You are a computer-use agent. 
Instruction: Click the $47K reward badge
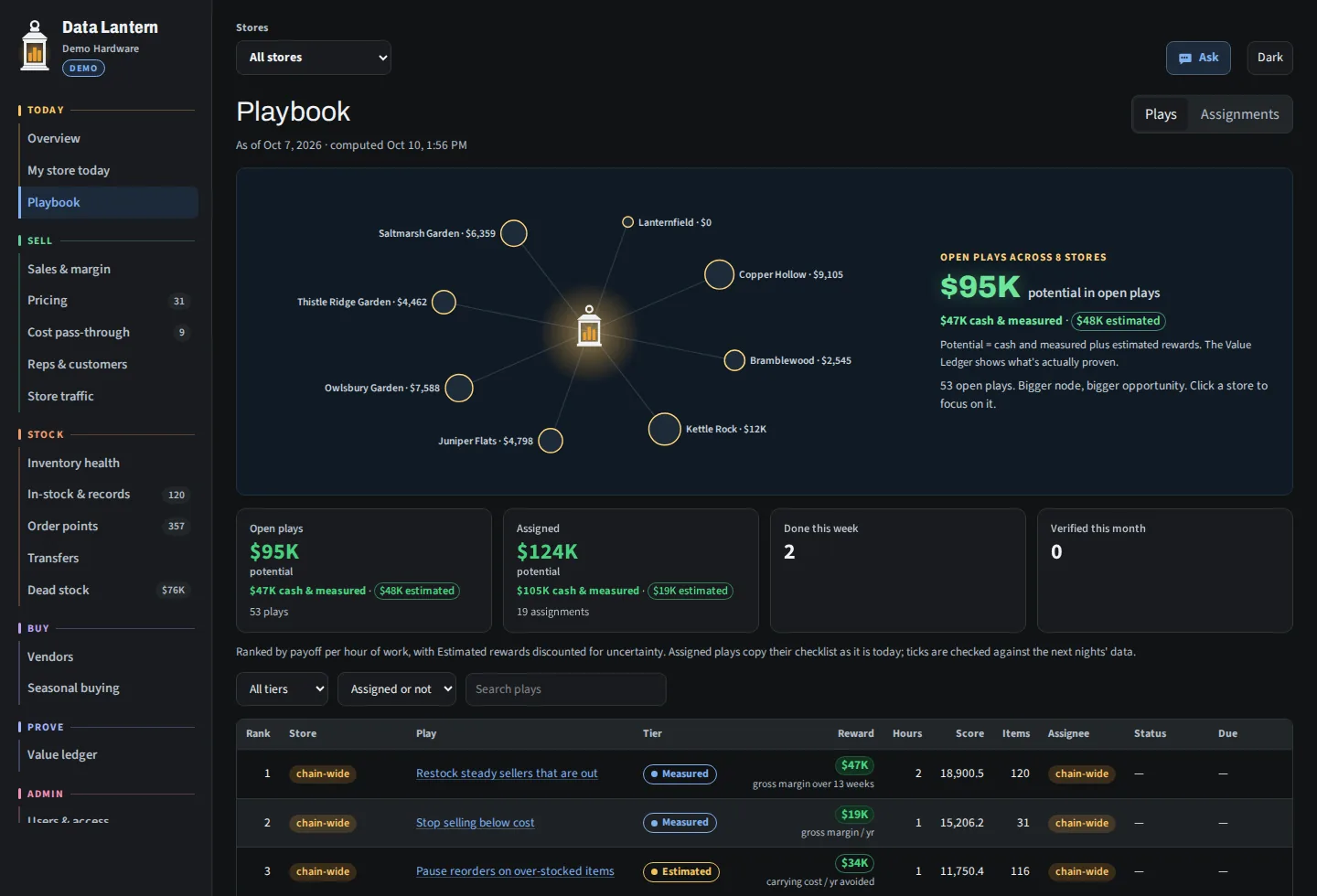(854, 765)
